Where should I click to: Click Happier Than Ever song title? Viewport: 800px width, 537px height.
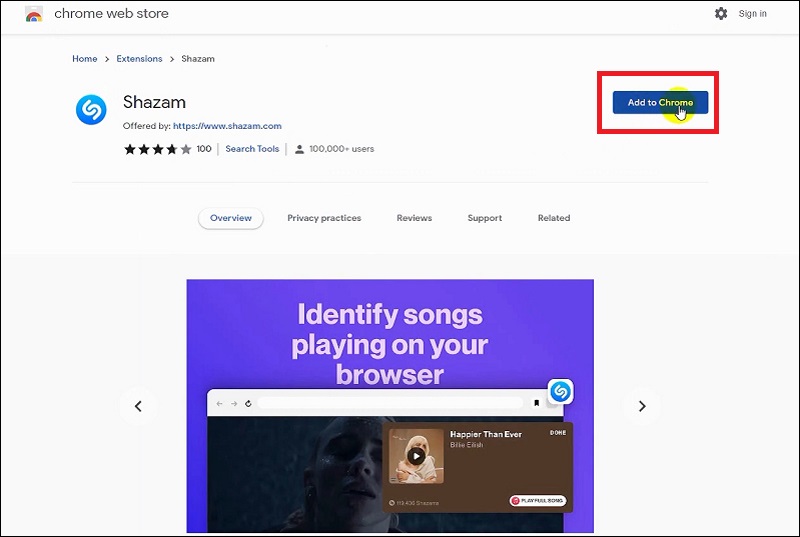(x=486, y=434)
